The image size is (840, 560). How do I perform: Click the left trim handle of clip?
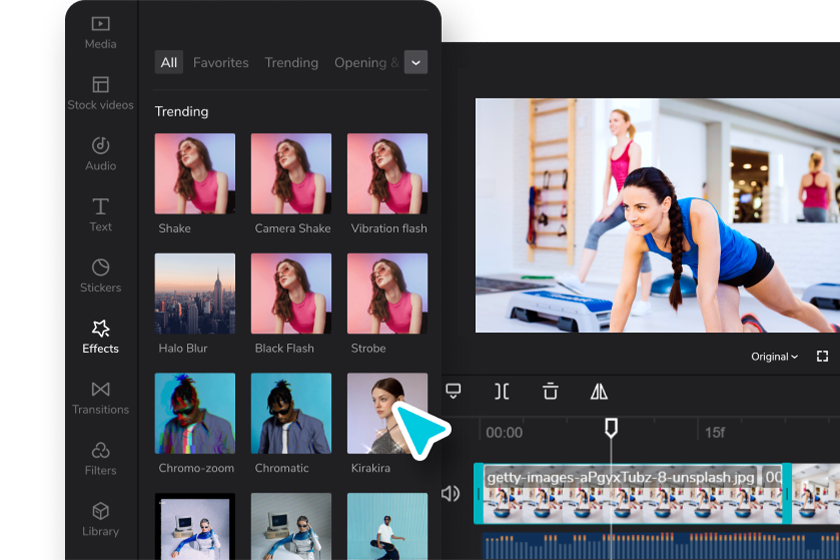(478, 494)
